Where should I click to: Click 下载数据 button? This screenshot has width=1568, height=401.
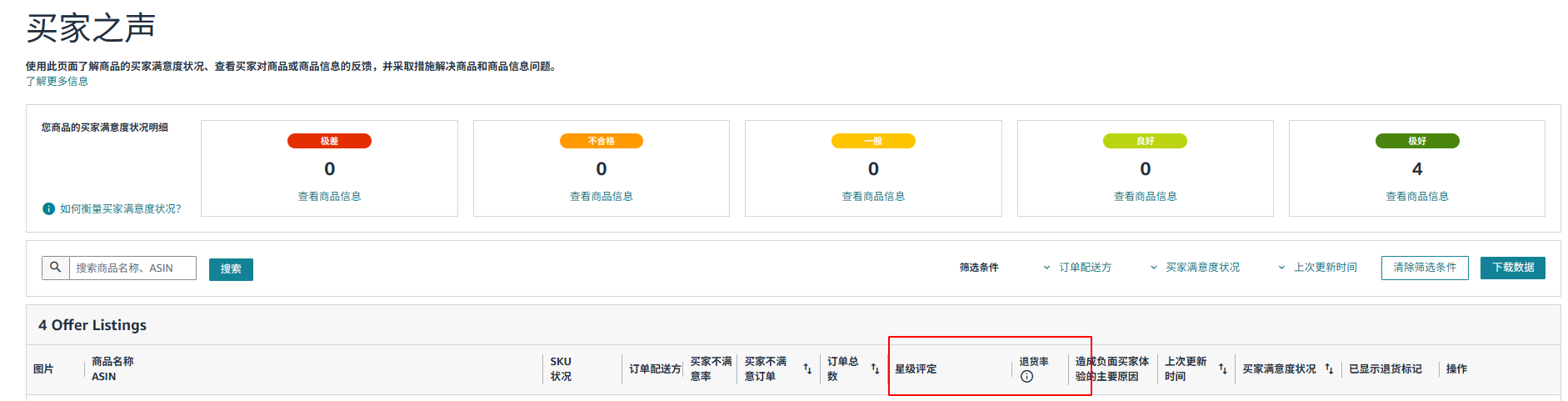(1513, 268)
